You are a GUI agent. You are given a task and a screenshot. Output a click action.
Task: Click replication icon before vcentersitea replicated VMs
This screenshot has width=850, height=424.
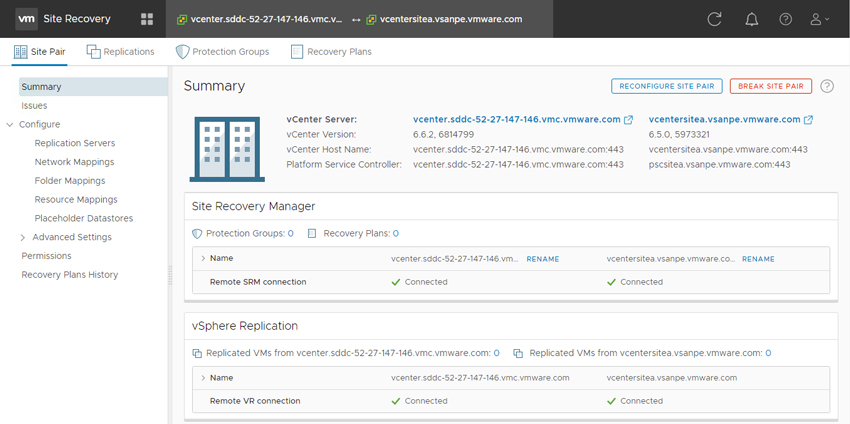click(x=518, y=354)
